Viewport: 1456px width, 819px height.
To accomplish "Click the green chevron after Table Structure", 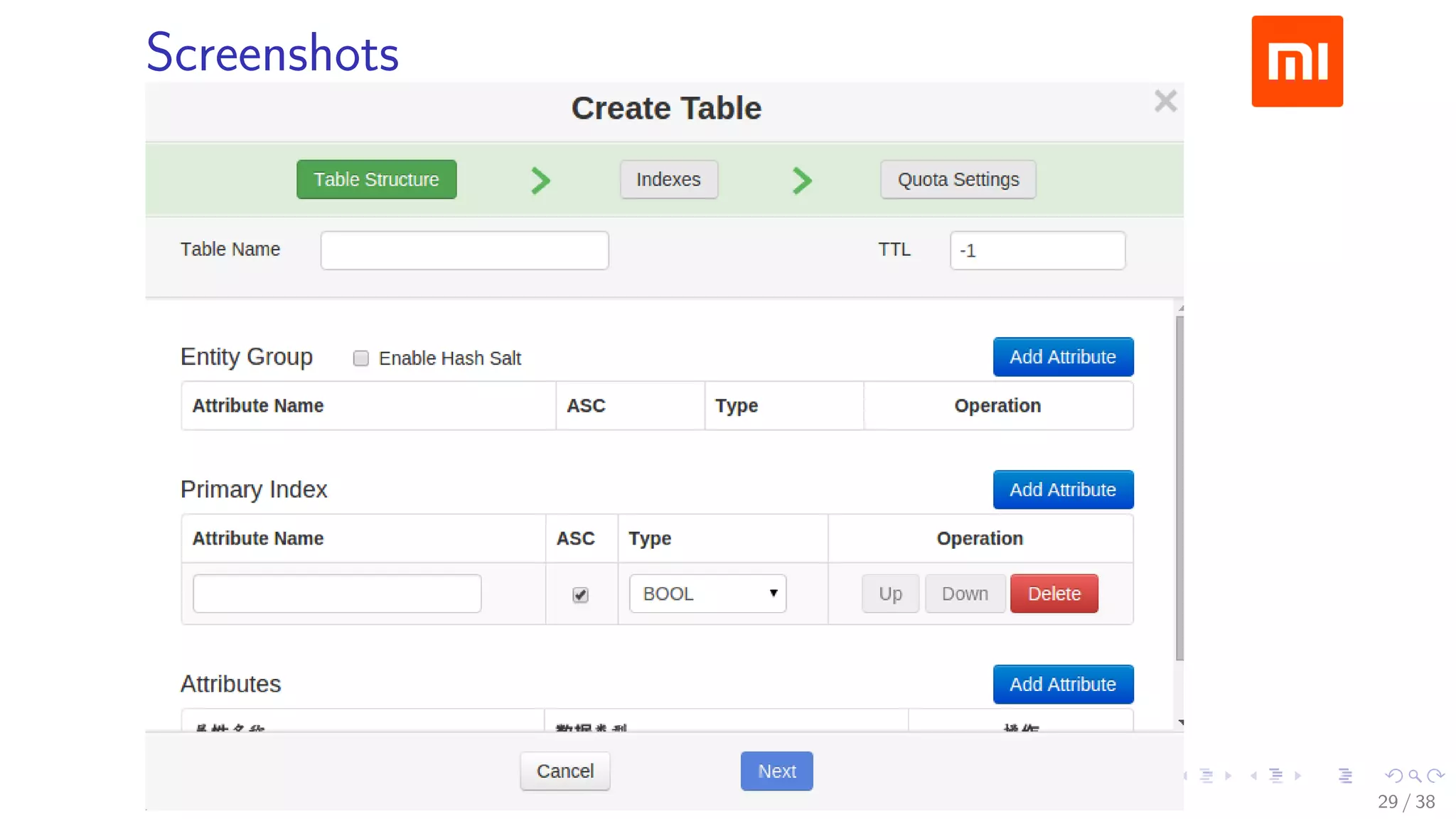I will pyautogui.click(x=540, y=181).
